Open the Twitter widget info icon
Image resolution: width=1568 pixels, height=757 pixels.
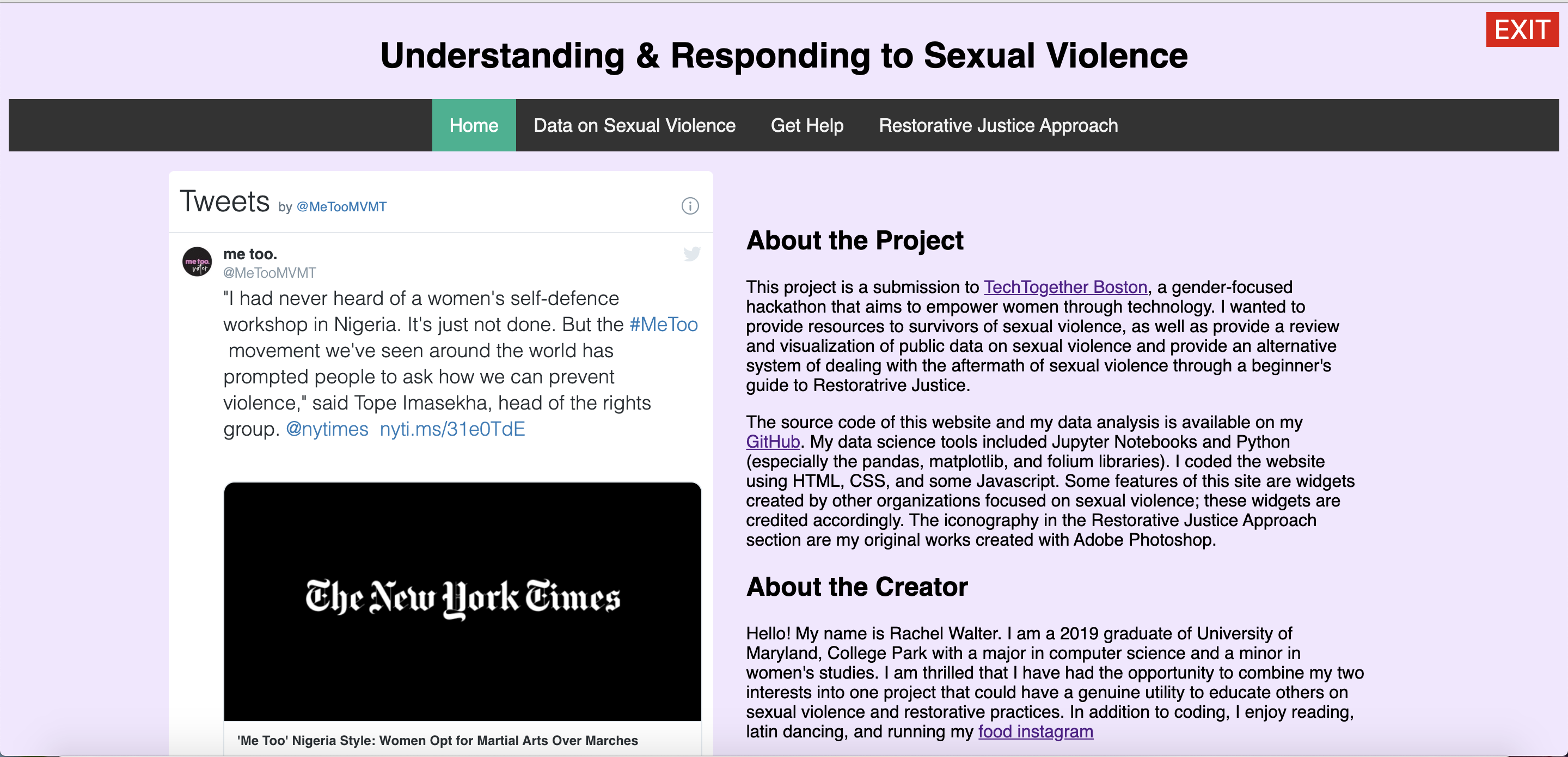coord(690,206)
